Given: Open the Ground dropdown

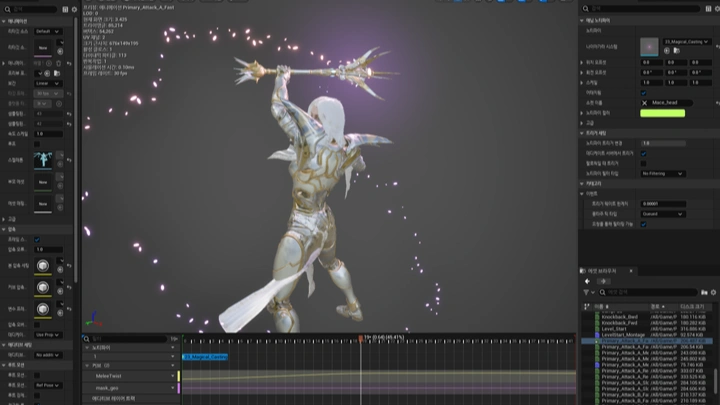Looking at the screenshot, I should 663,213.
